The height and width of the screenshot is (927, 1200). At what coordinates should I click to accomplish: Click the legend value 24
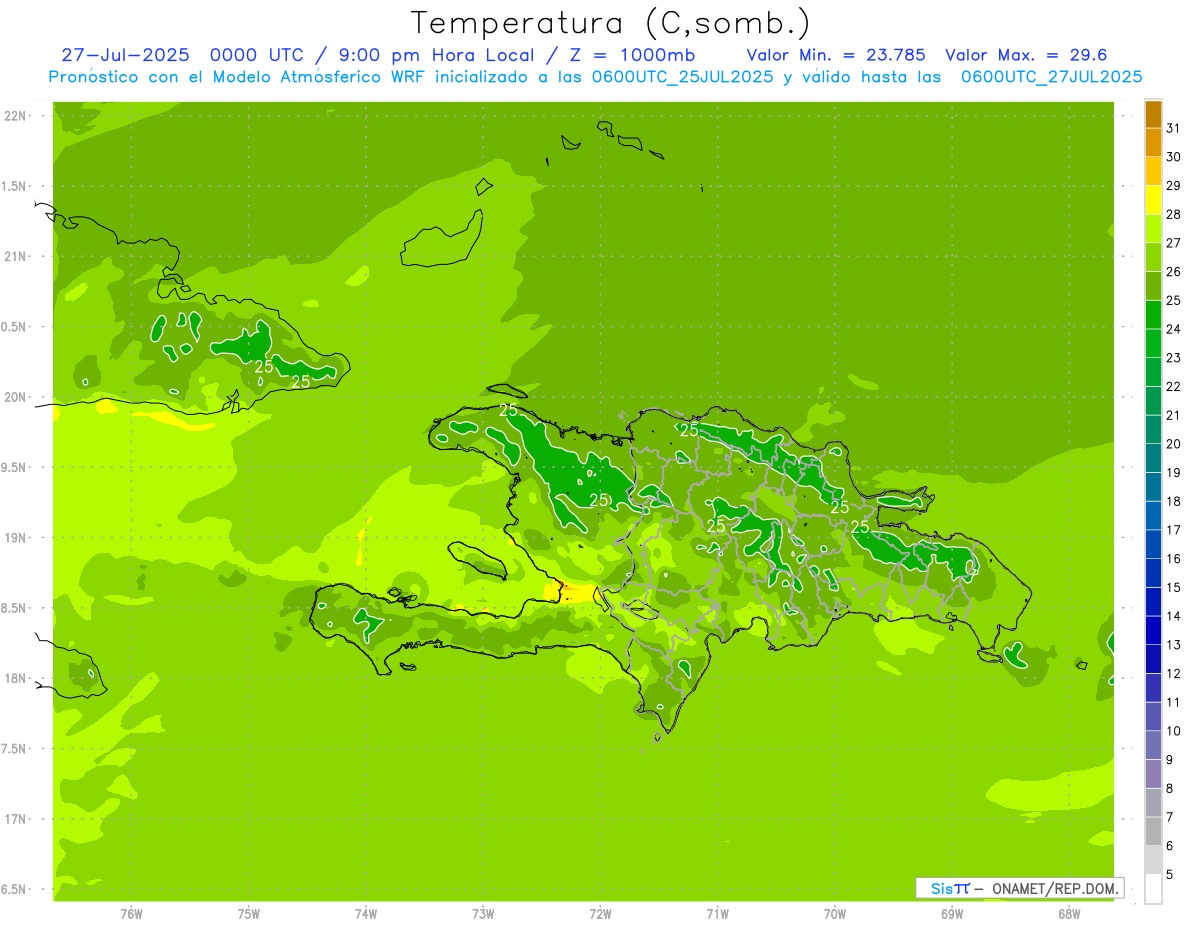pos(1174,329)
